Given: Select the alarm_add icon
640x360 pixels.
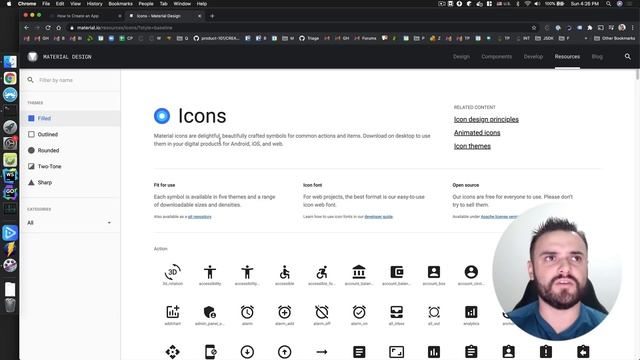Looking at the screenshot, I should pos(284,312).
